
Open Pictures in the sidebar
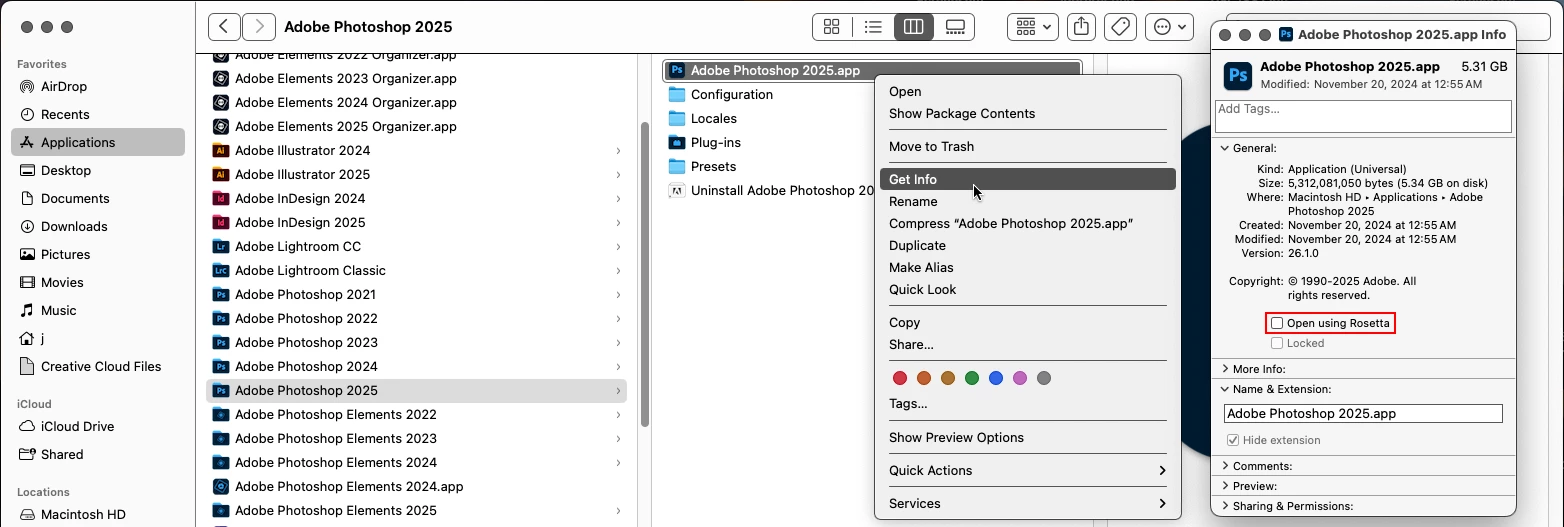98,254
